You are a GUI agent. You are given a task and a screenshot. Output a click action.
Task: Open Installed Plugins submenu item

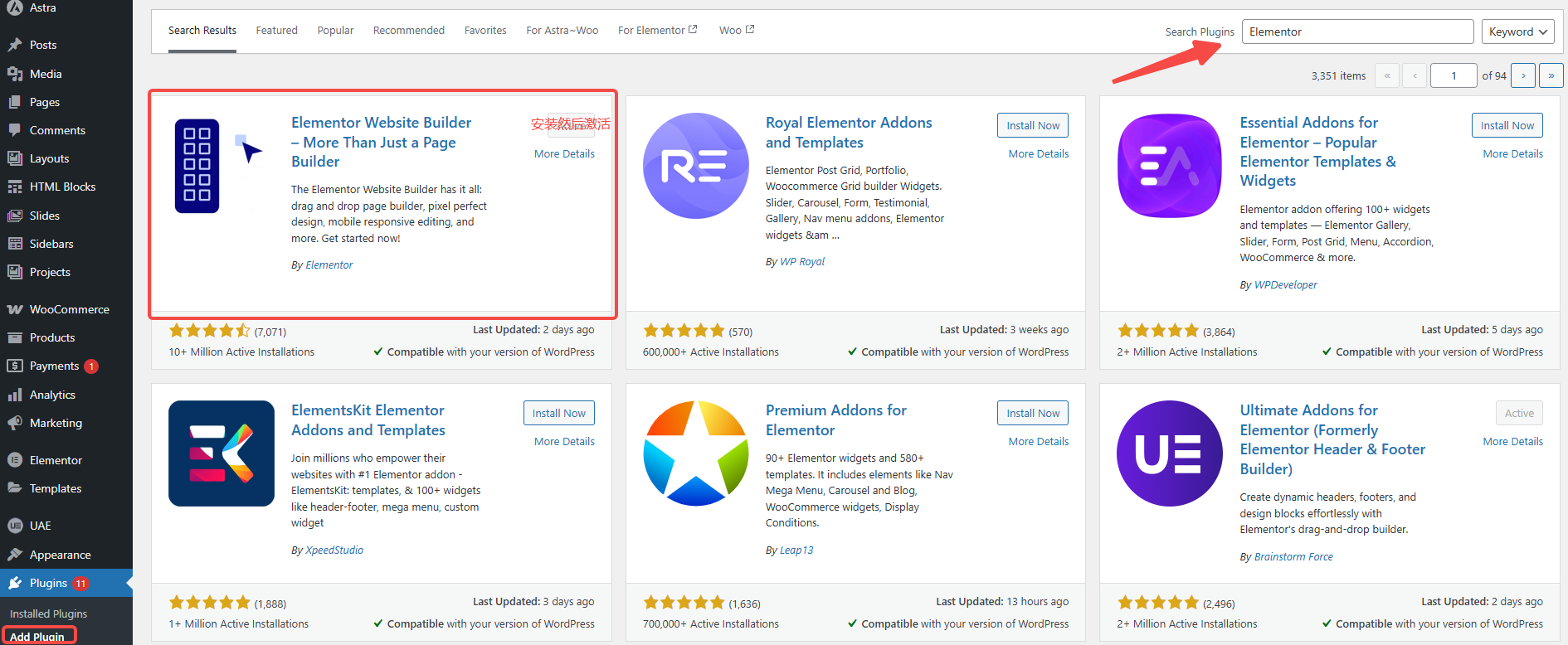pyautogui.click(x=48, y=614)
